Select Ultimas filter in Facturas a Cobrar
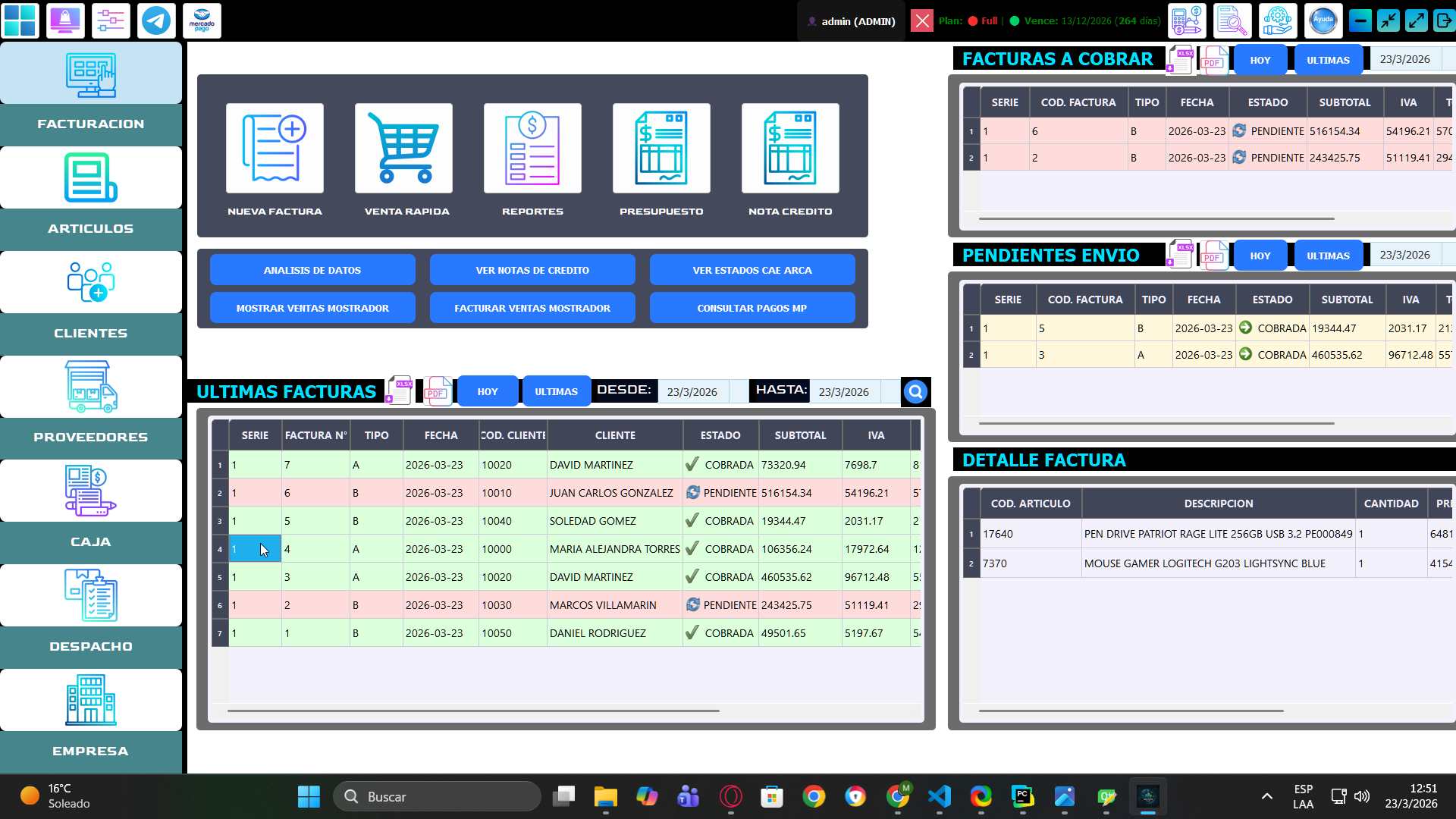Image resolution: width=1456 pixels, height=819 pixels. coord(1328,61)
